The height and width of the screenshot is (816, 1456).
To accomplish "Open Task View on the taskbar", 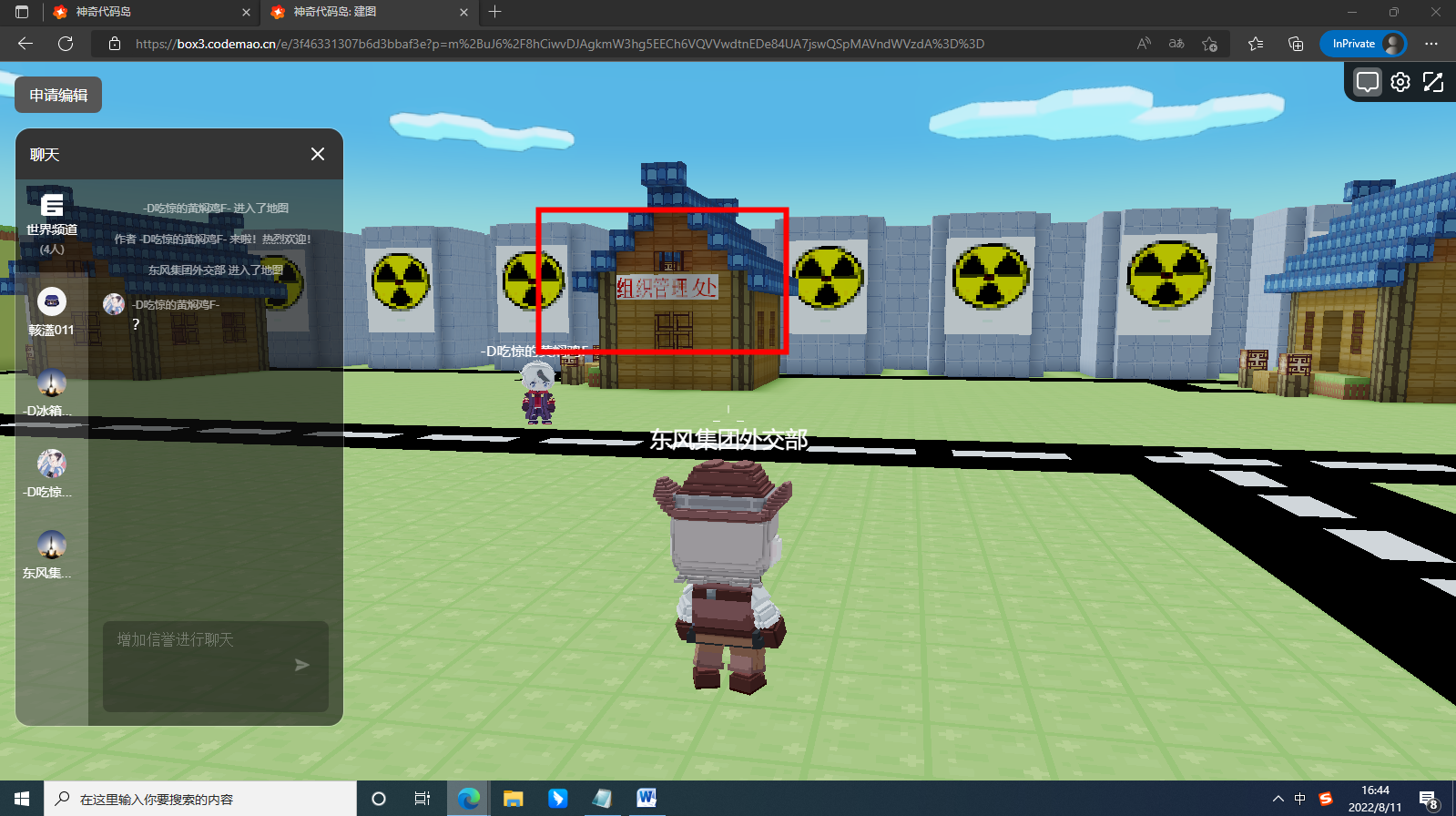I will (x=423, y=799).
